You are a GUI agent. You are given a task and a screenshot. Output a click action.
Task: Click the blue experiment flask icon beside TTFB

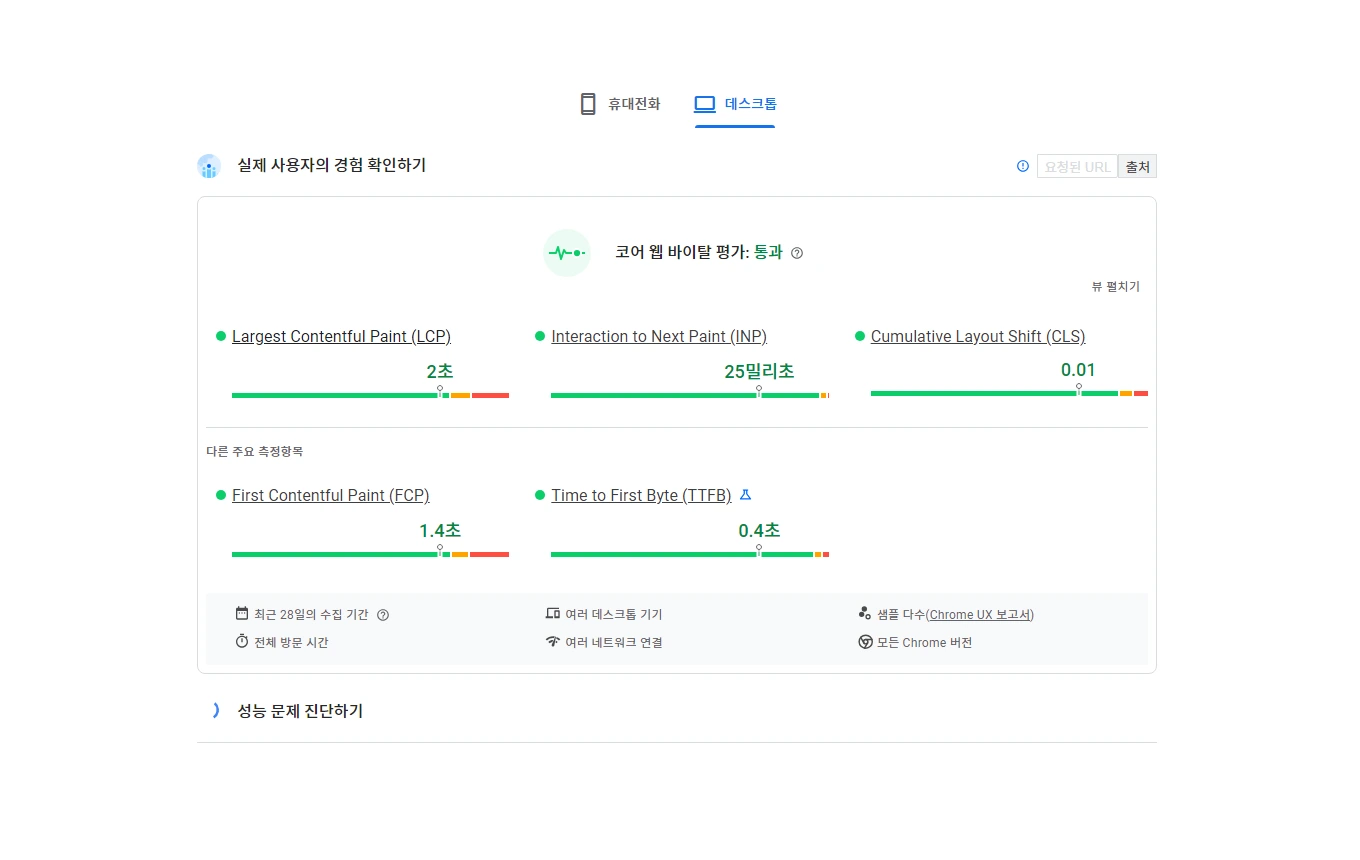pos(744,494)
